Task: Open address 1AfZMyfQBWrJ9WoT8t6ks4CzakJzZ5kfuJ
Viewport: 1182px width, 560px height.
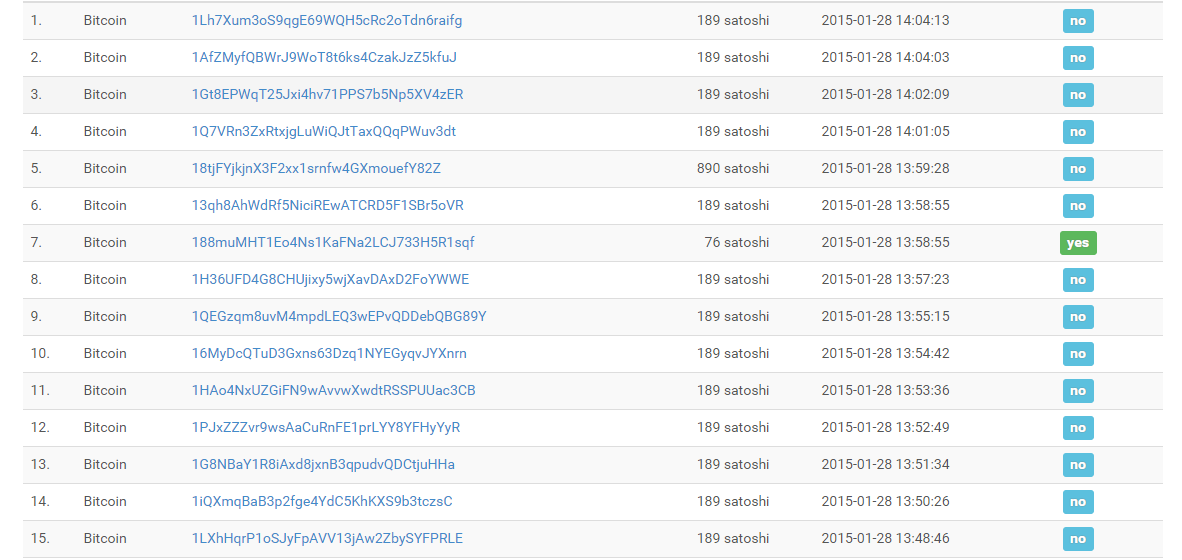Action: tap(325, 57)
